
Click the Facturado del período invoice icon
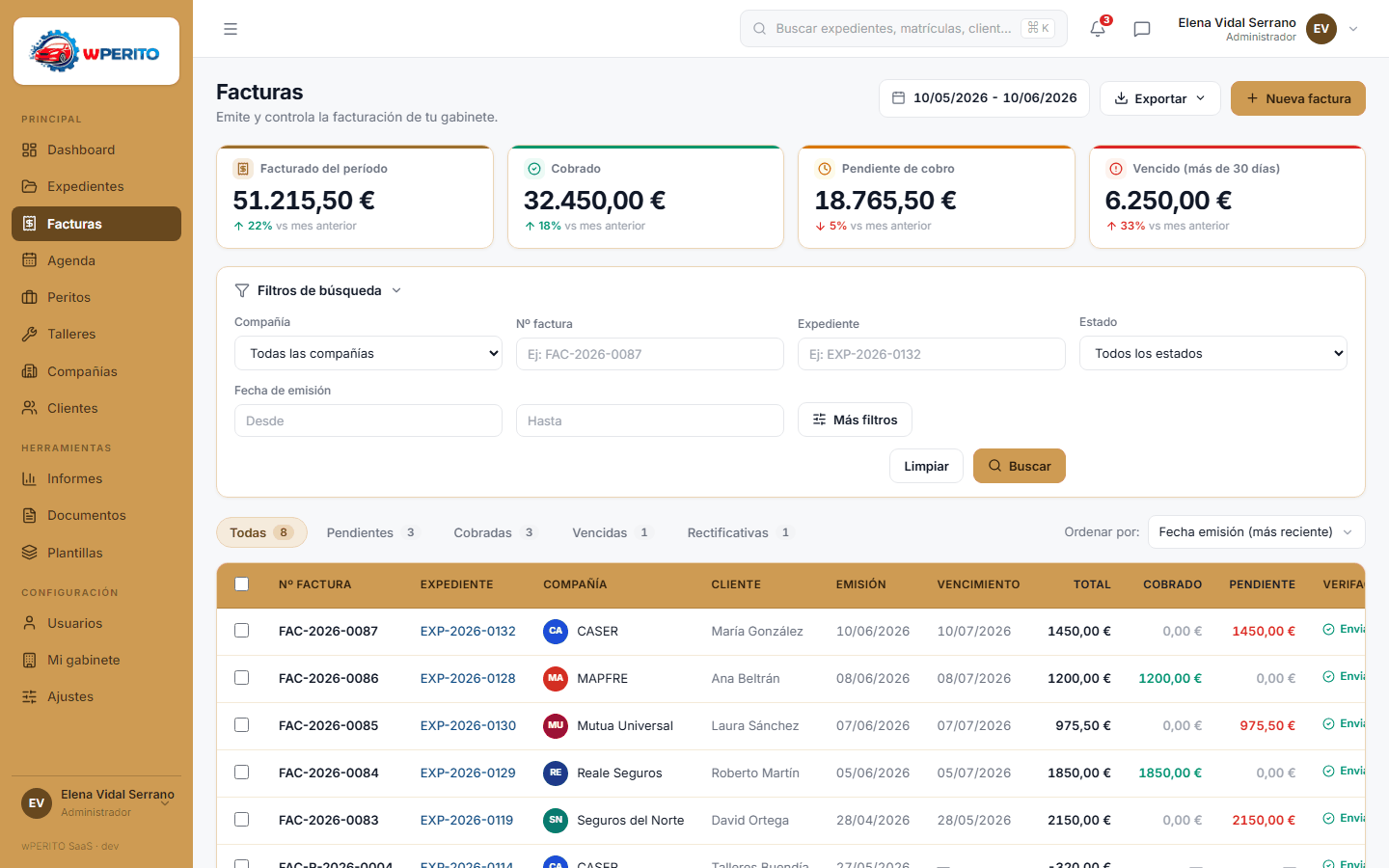click(243, 169)
